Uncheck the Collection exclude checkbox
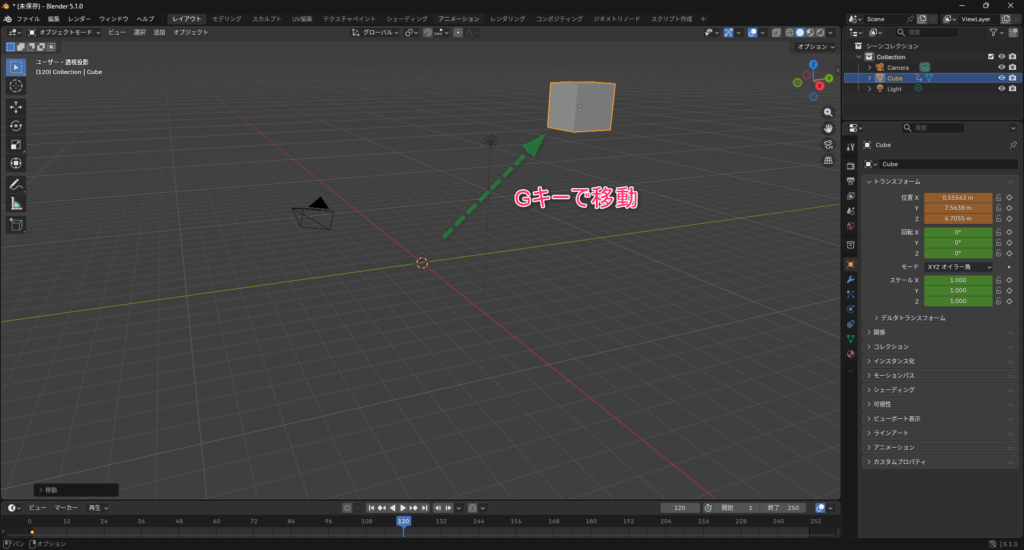 click(x=990, y=57)
